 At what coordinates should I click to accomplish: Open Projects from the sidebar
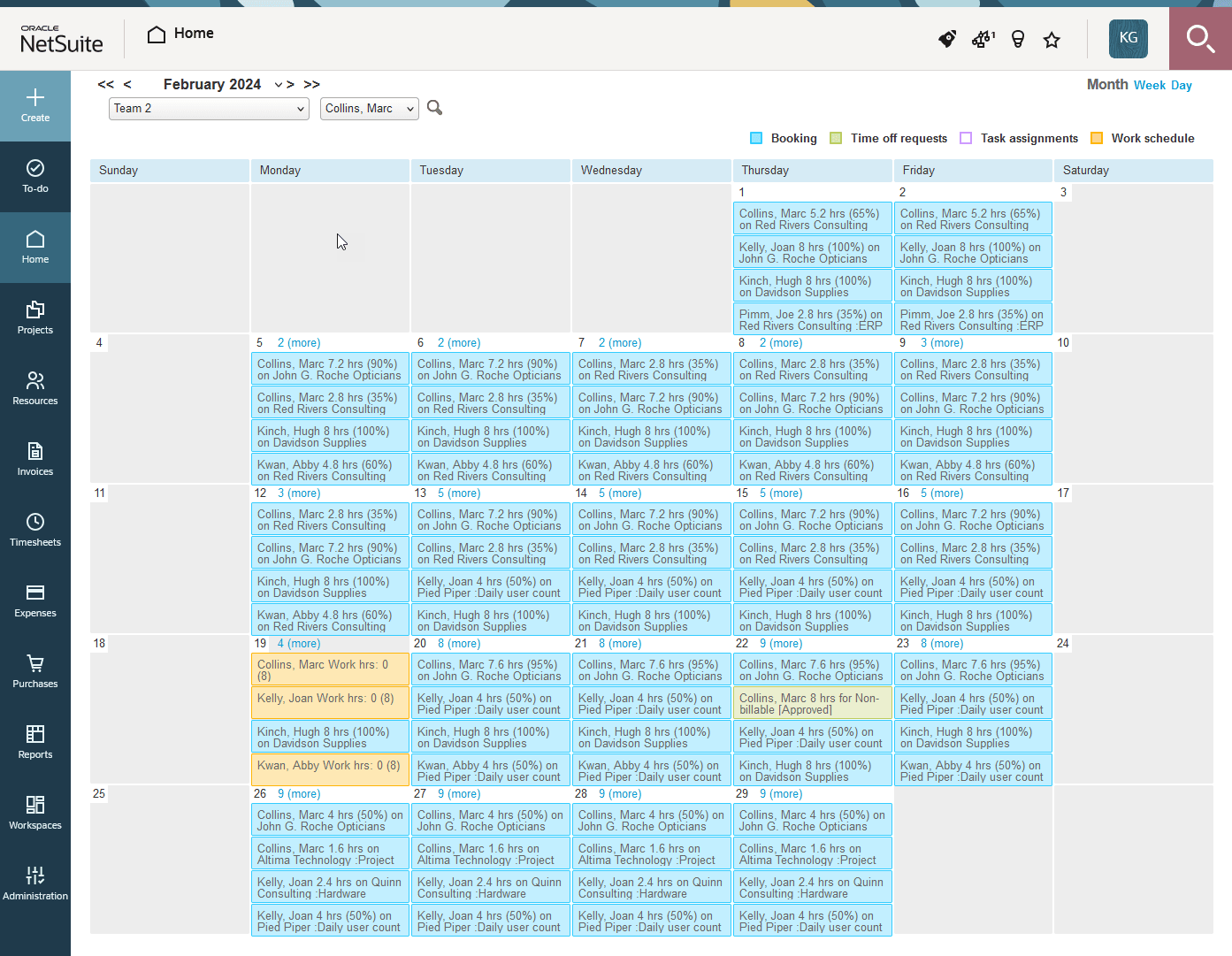[x=35, y=318]
